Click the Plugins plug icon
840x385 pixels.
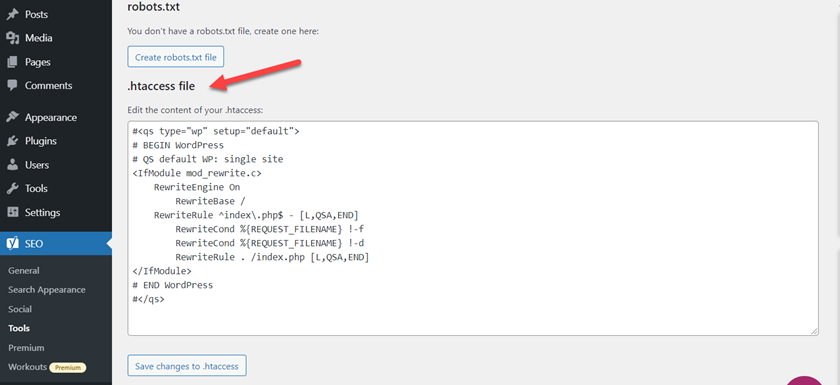13,141
